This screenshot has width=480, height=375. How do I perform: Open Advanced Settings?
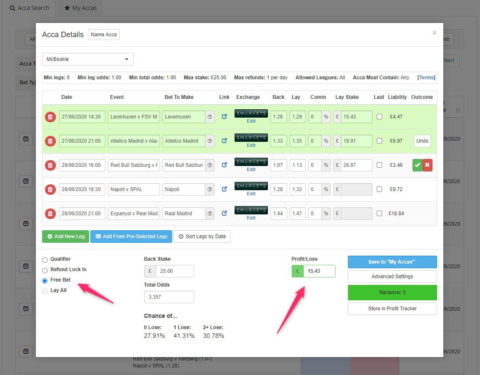[392, 276]
